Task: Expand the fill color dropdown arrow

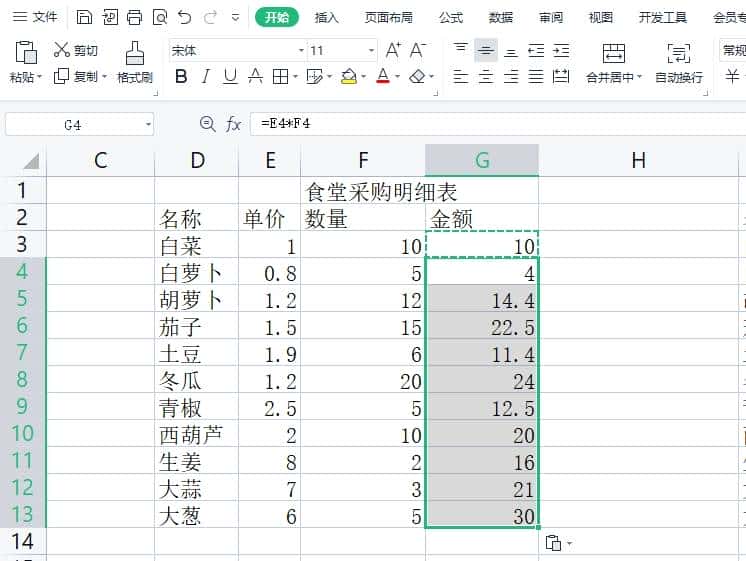Action: (364, 76)
